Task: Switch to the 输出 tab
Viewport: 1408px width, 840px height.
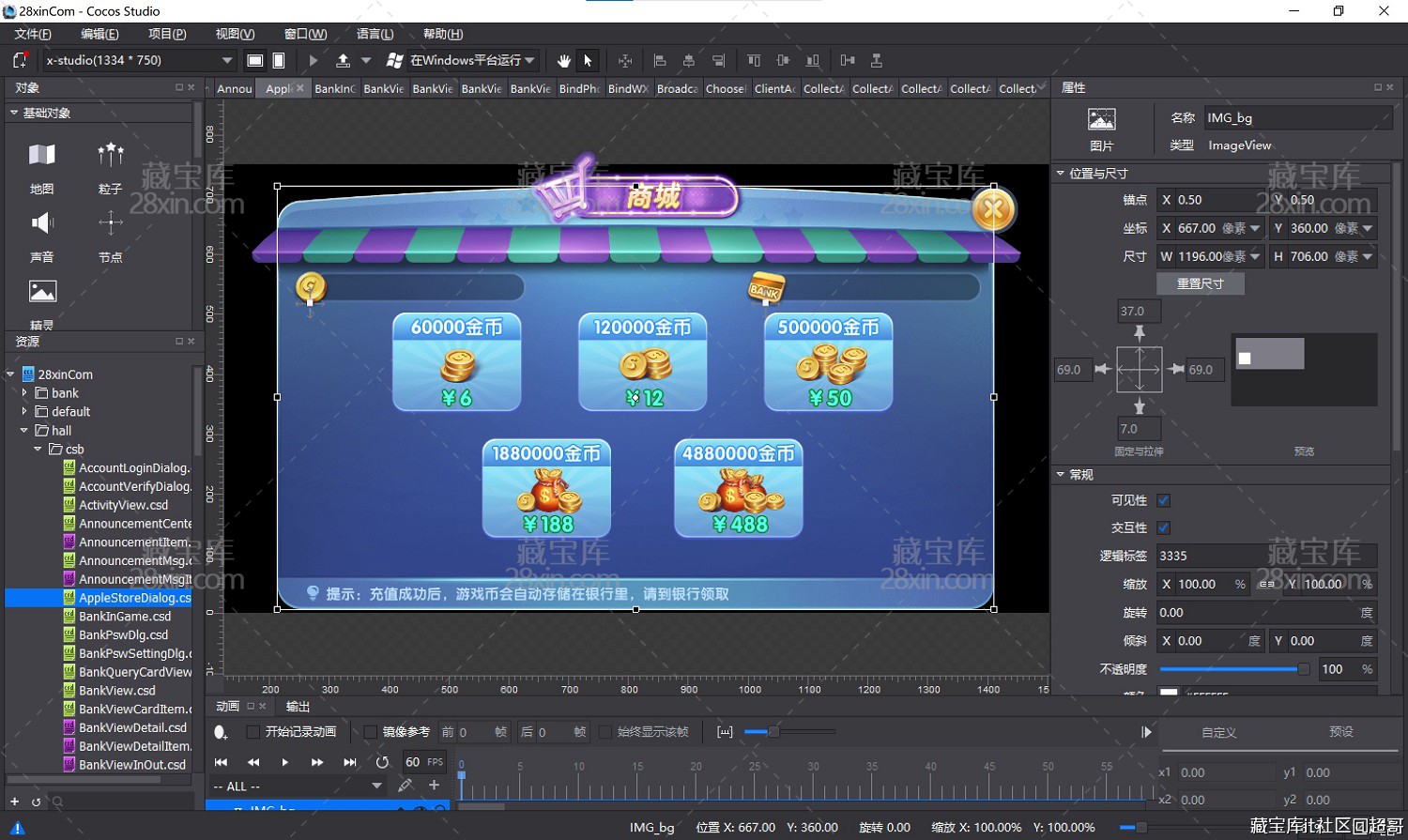Action: coord(298,707)
